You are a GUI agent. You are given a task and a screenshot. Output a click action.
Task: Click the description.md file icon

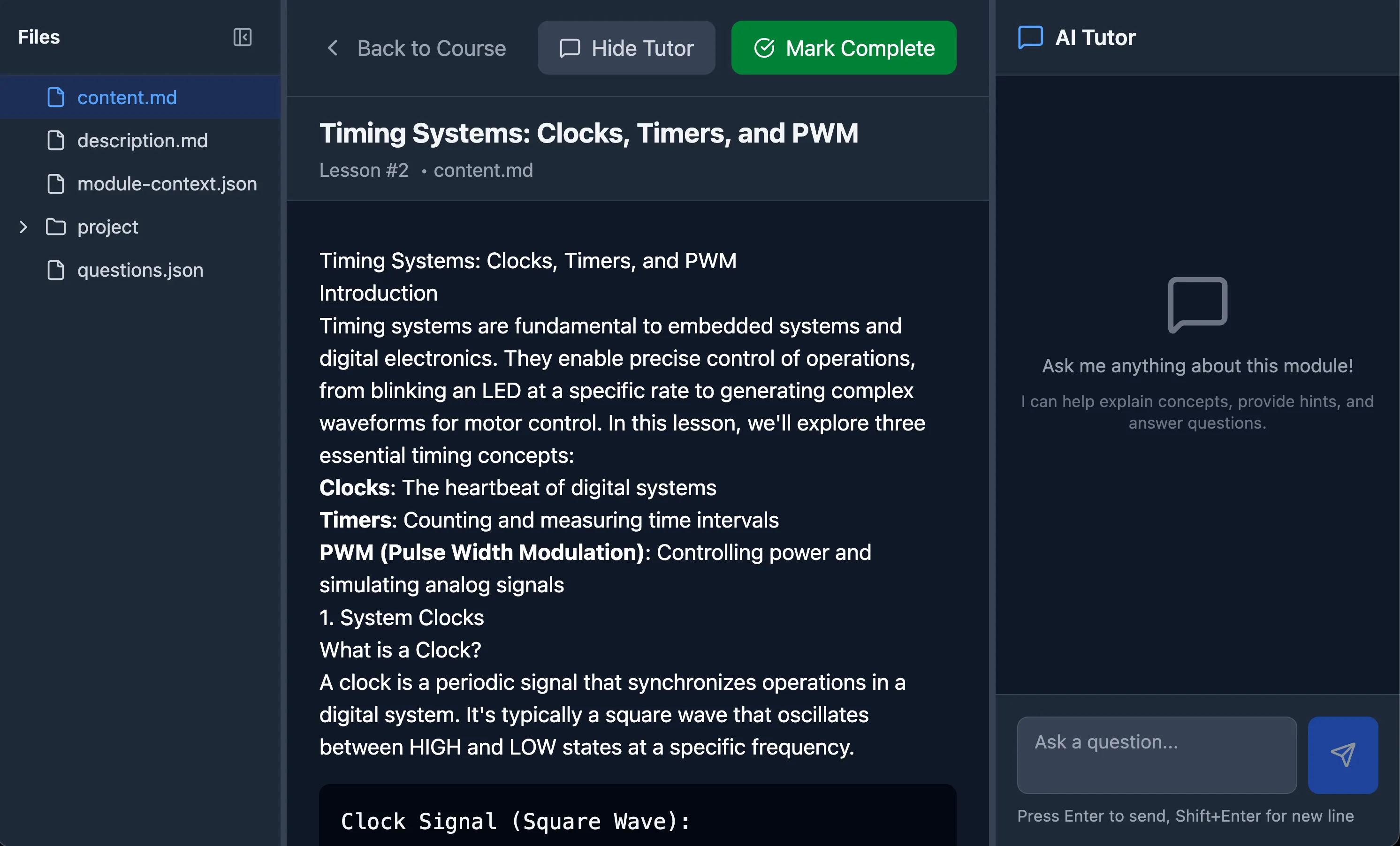(56, 140)
